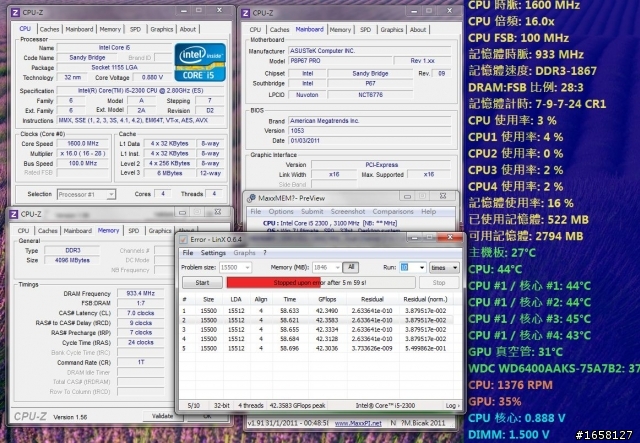Click the MaxxMEM window title icon

click(x=251, y=198)
